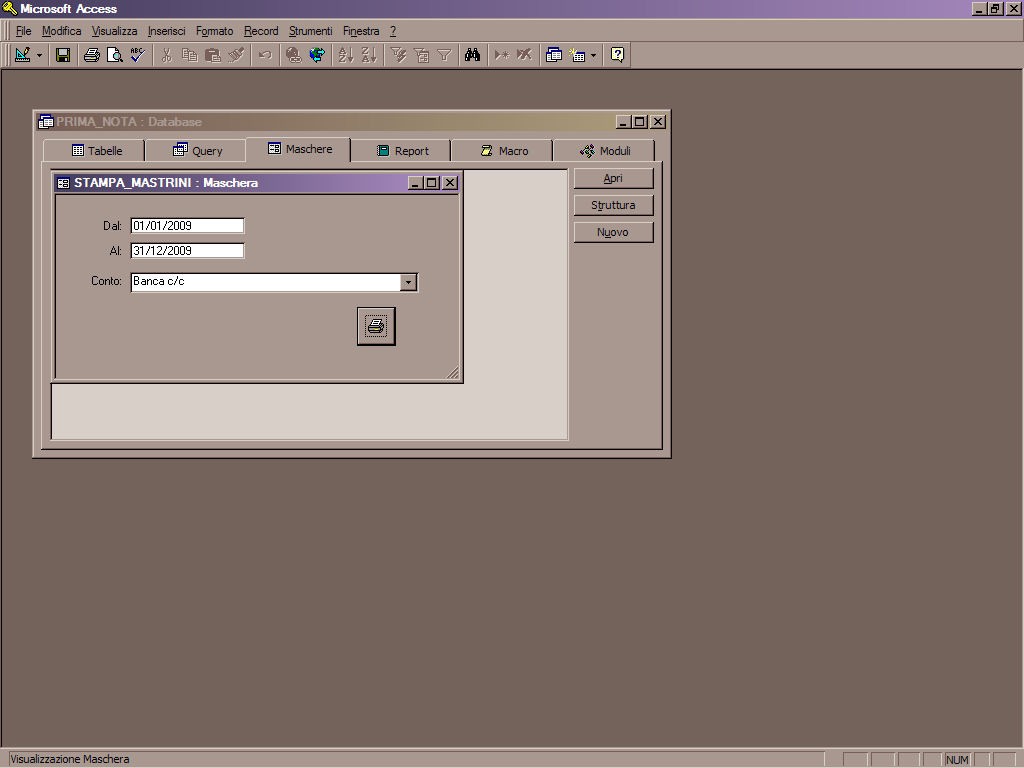Open the Record menu

261,31
